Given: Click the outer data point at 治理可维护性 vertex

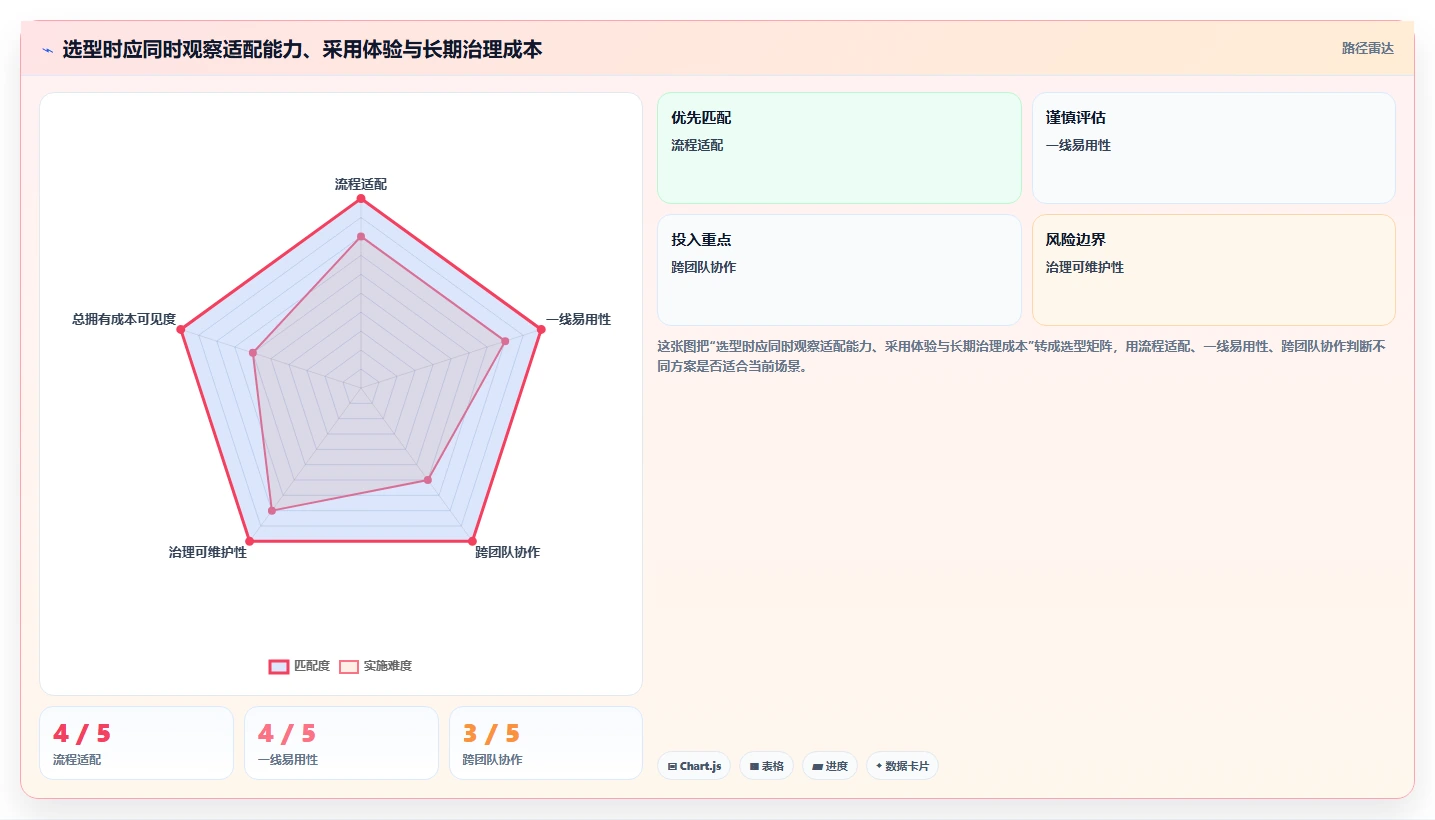Looking at the screenshot, I should tap(250, 541).
